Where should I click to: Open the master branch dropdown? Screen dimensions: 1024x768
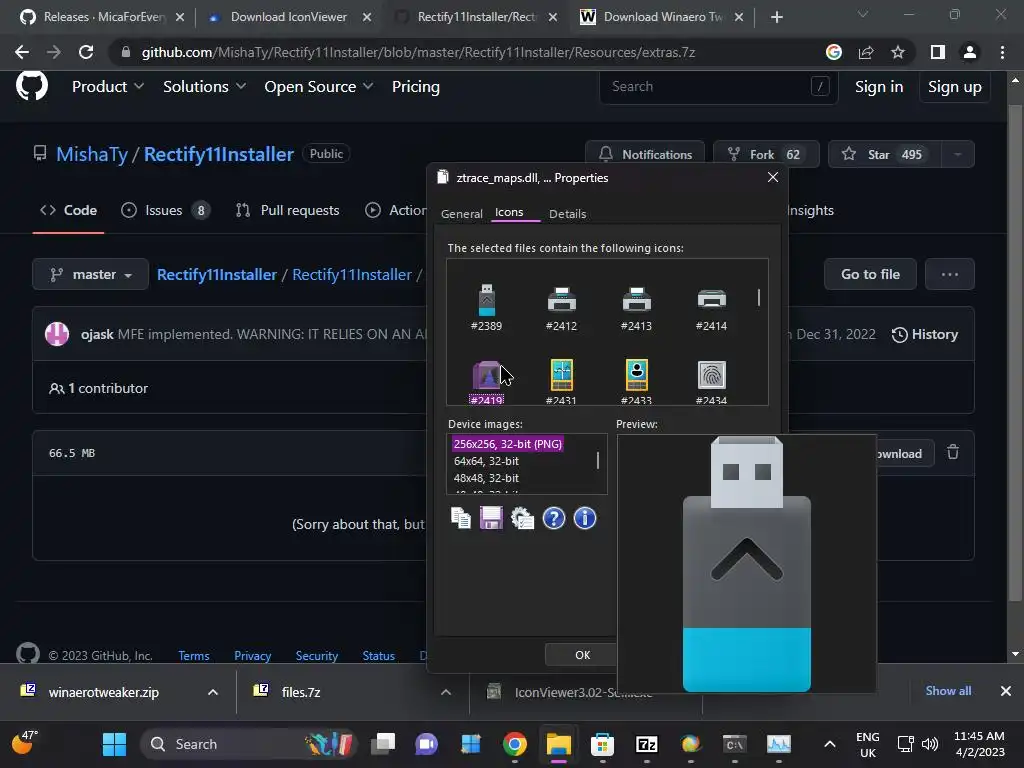tap(91, 274)
